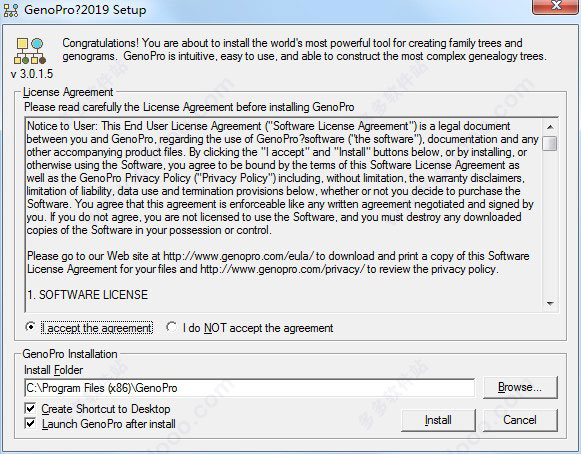The width and height of the screenshot is (581, 454).
Task: Click the license text scrollbar thumb
Action: 550,143
